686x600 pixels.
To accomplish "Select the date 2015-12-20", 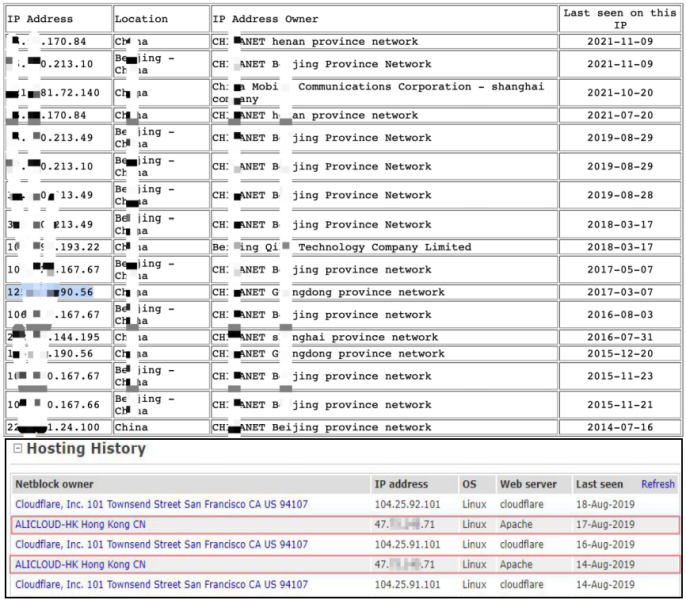I will pos(620,353).
